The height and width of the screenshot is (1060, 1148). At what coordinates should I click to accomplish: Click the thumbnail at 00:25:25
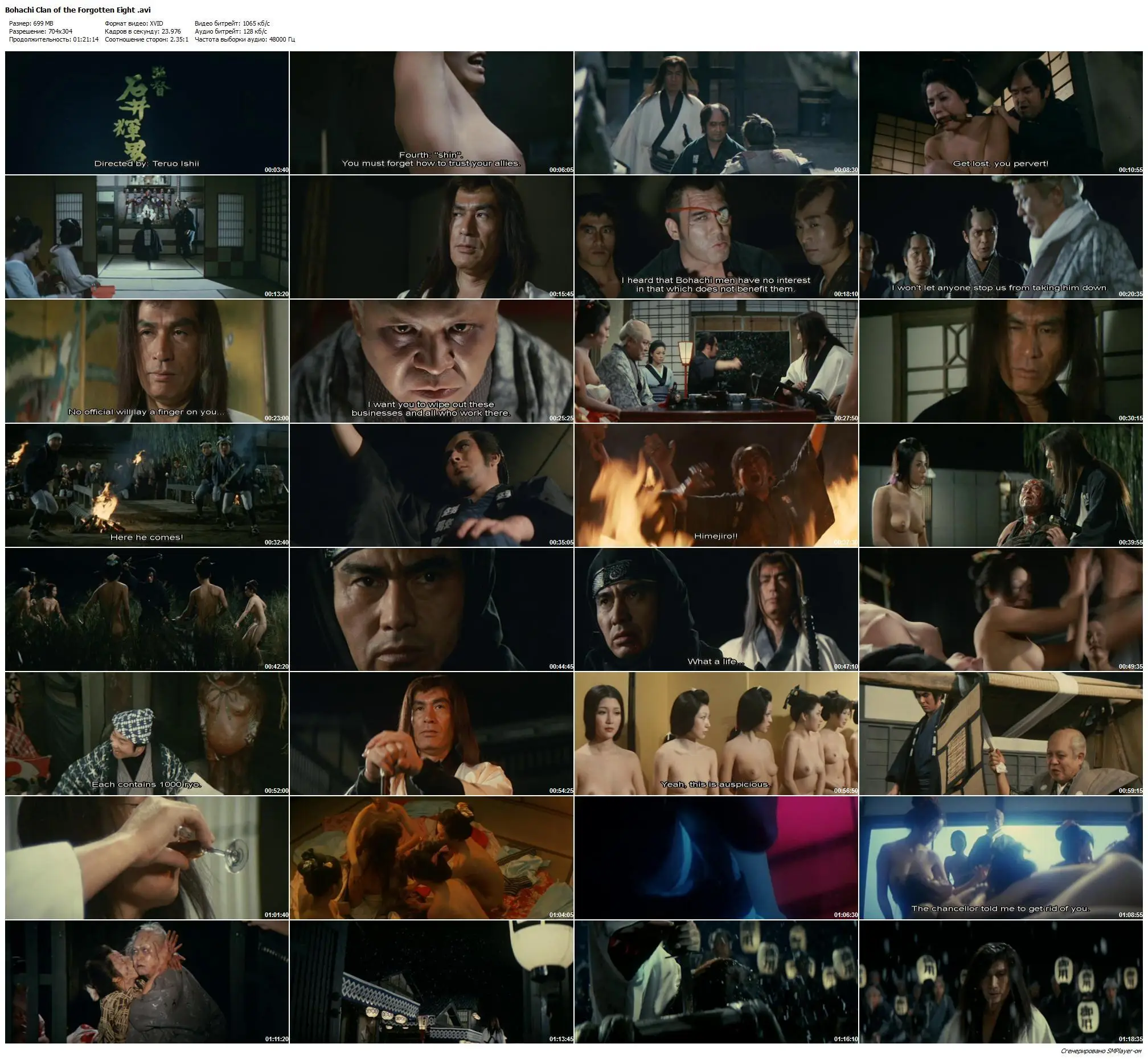click(x=431, y=361)
